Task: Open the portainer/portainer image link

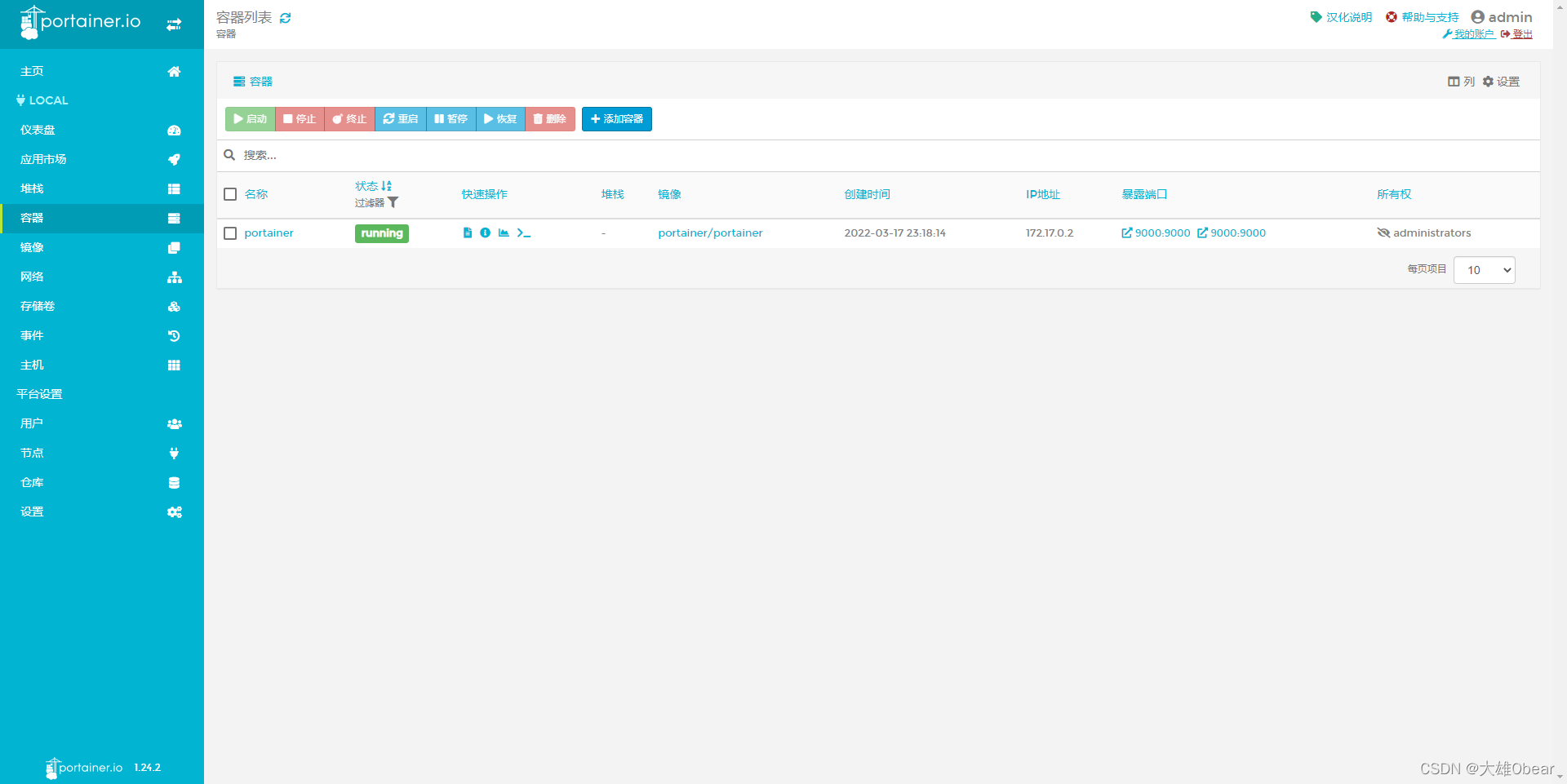Action: 710,233
